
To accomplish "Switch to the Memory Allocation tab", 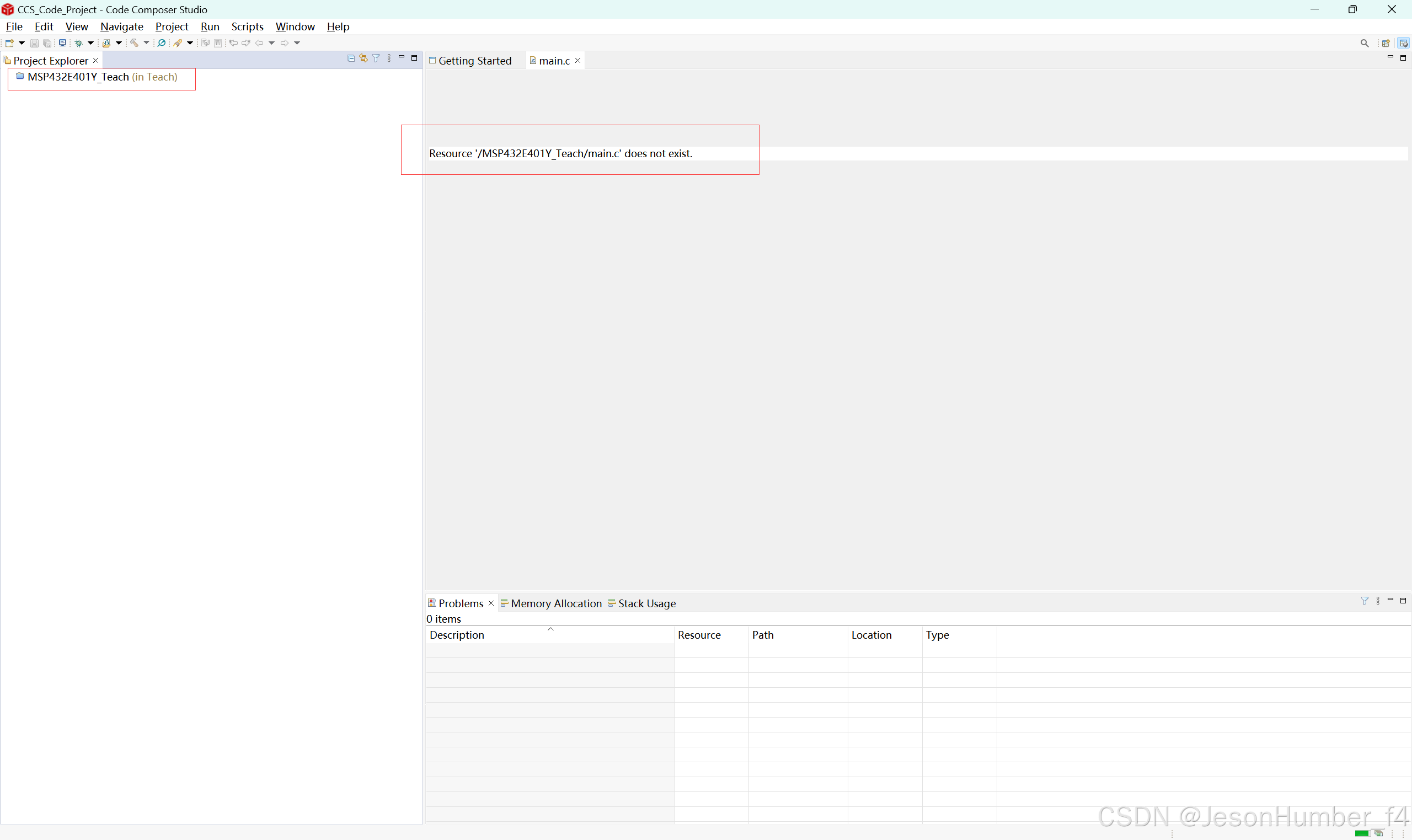I will (555, 603).
